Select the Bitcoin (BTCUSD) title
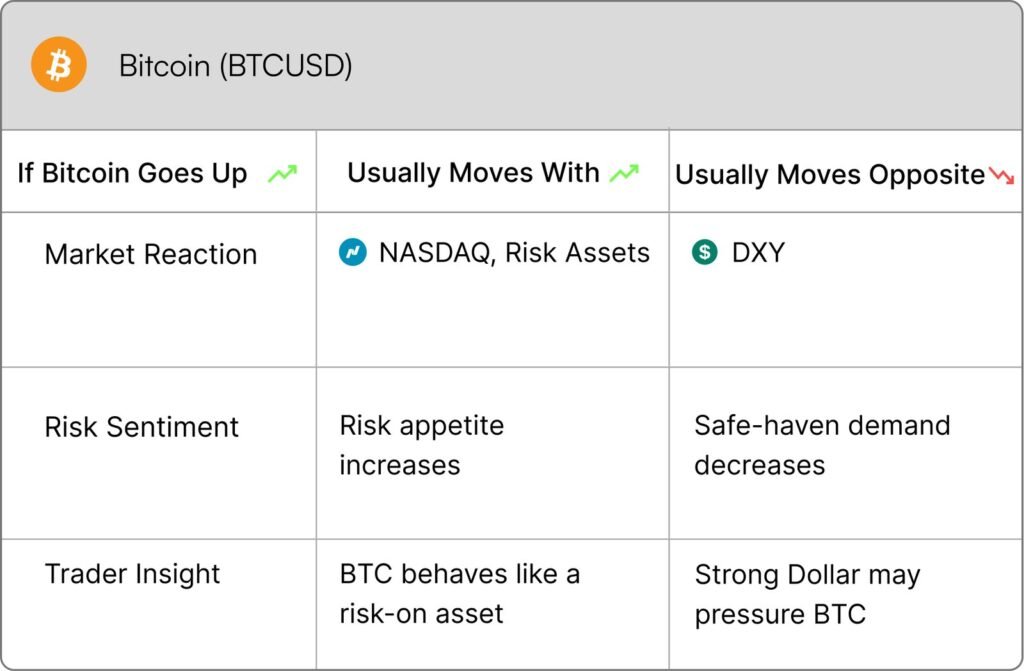The width and height of the screenshot is (1024, 671). coord(236,66)
